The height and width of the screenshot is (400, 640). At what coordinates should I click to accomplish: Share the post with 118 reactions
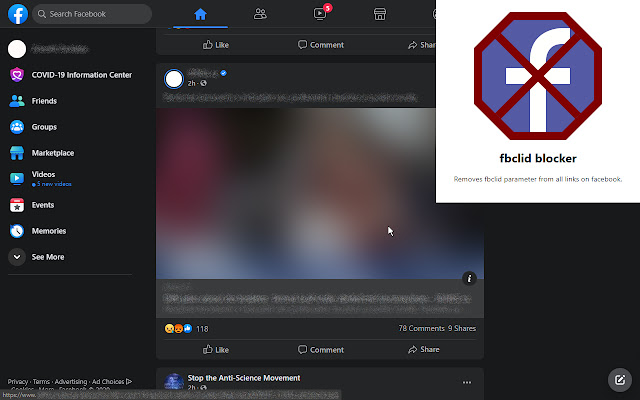click(x=424, y=350)
